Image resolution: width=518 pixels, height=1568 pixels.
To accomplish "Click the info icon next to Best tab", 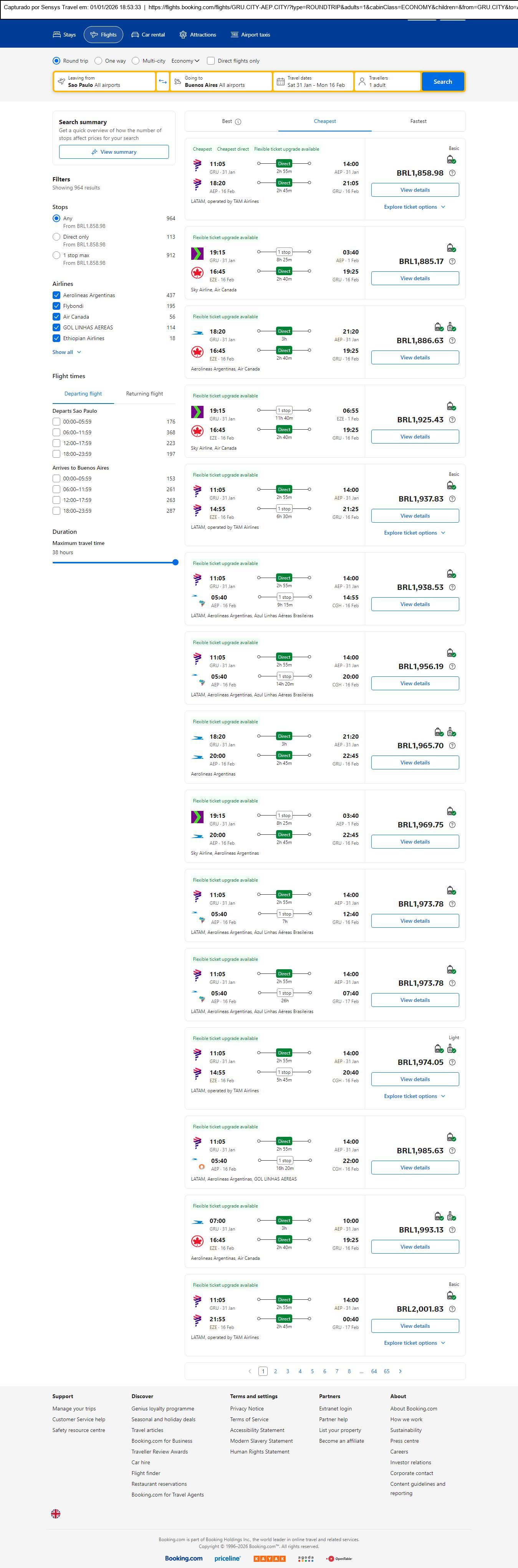I will point(238,122).
